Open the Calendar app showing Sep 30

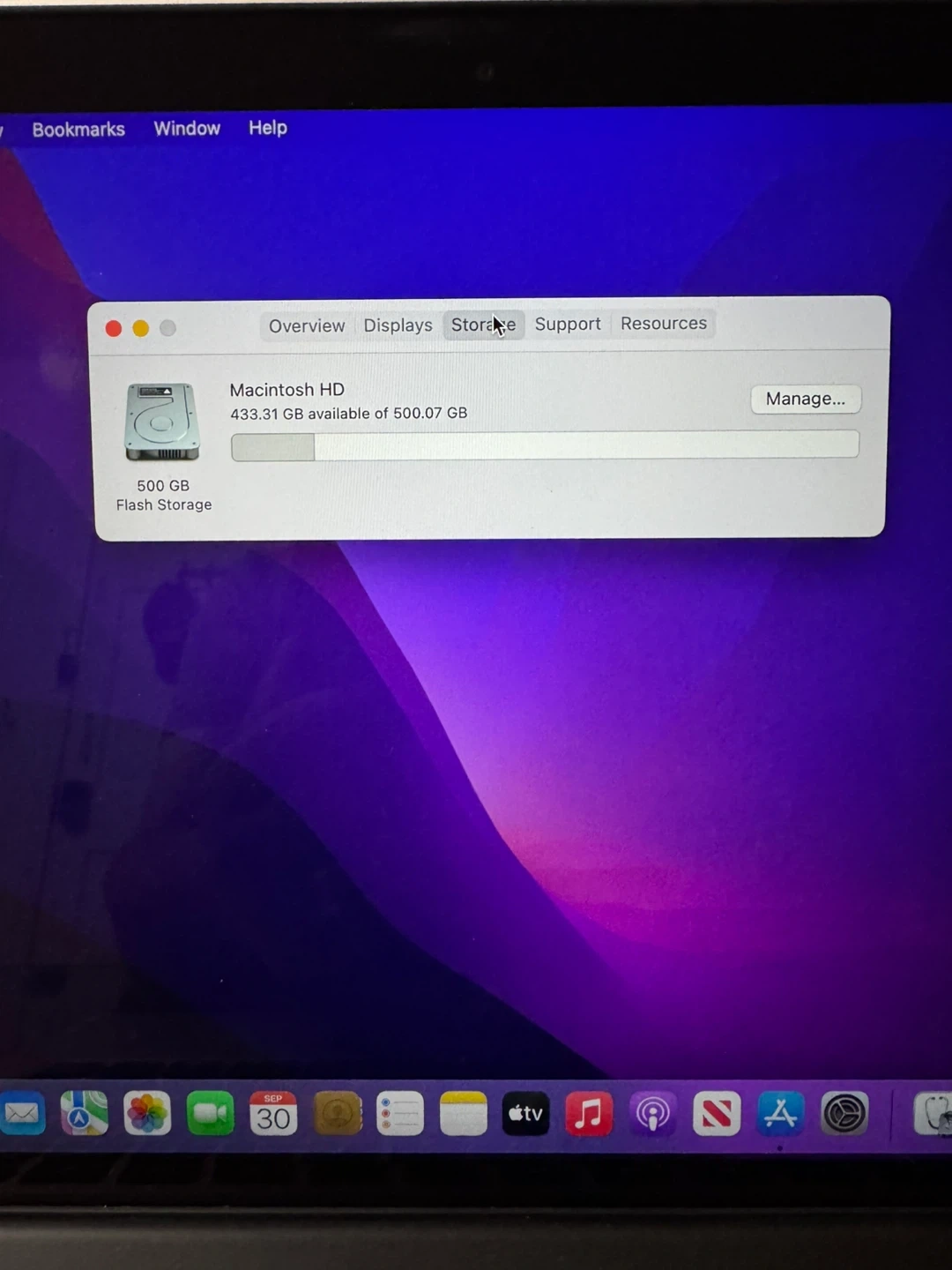[273, 1114]
